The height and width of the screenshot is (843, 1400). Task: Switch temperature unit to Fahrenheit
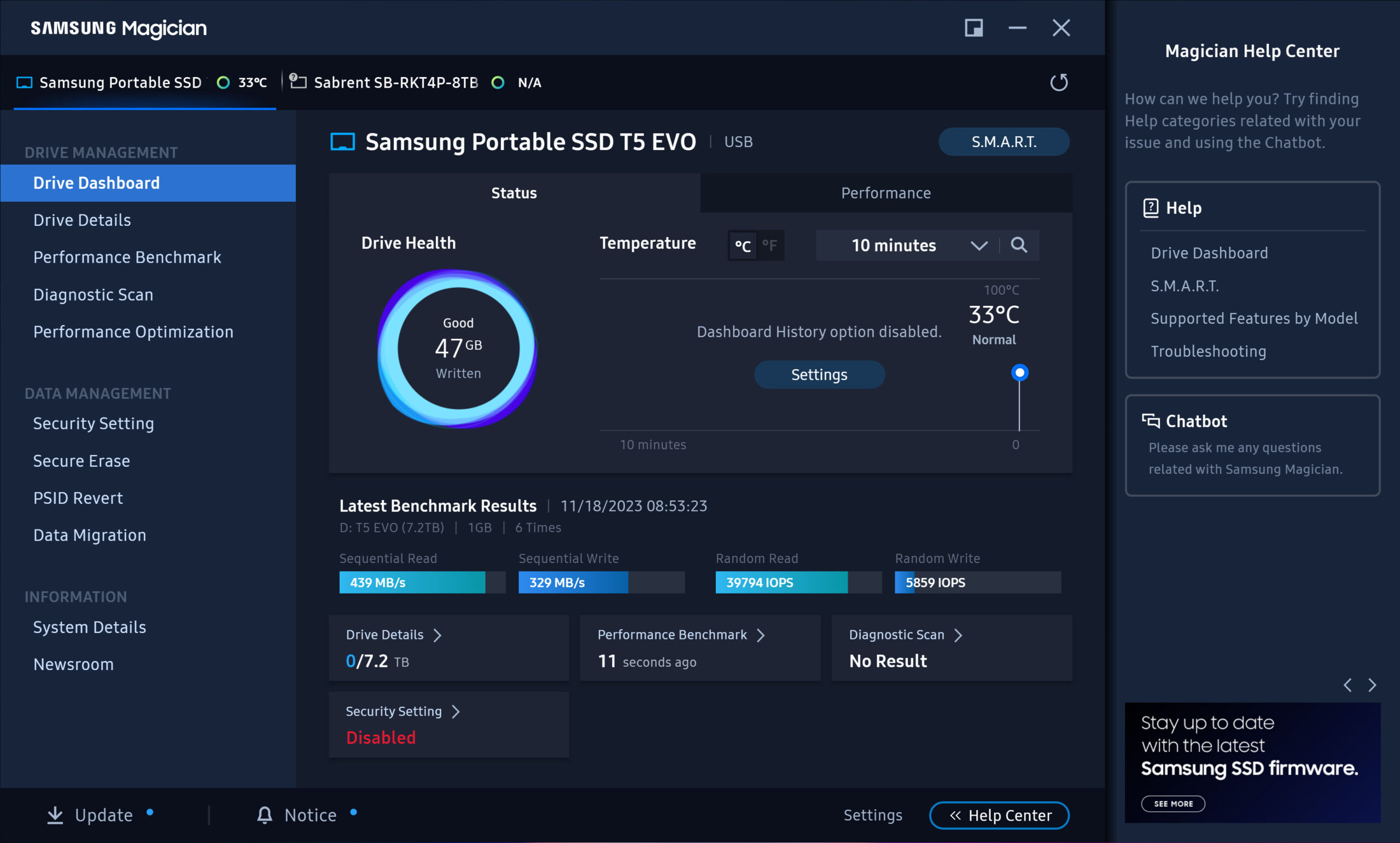coord(770,246)
